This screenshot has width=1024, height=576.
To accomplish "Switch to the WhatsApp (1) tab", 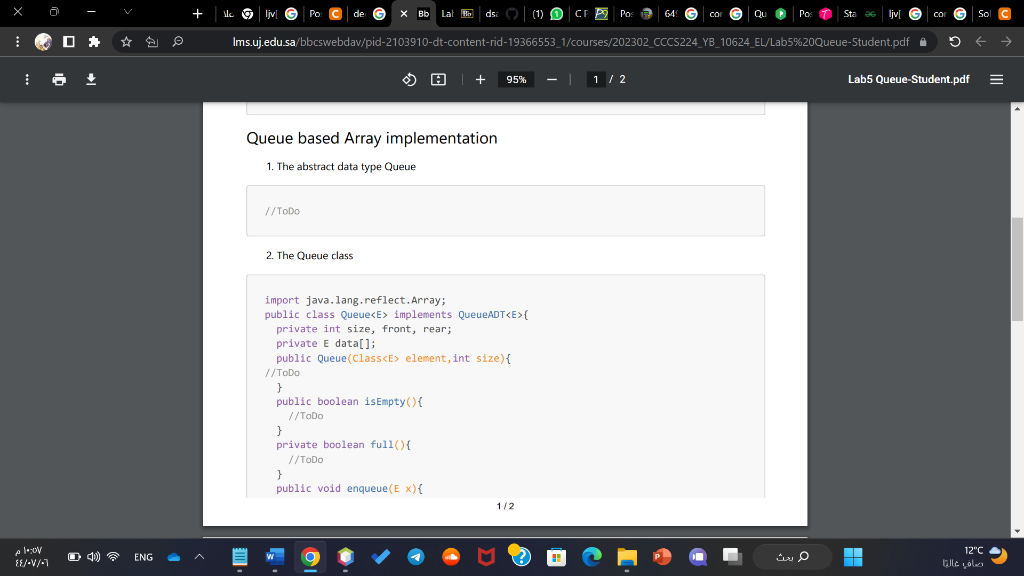I will tap(547, 13).
